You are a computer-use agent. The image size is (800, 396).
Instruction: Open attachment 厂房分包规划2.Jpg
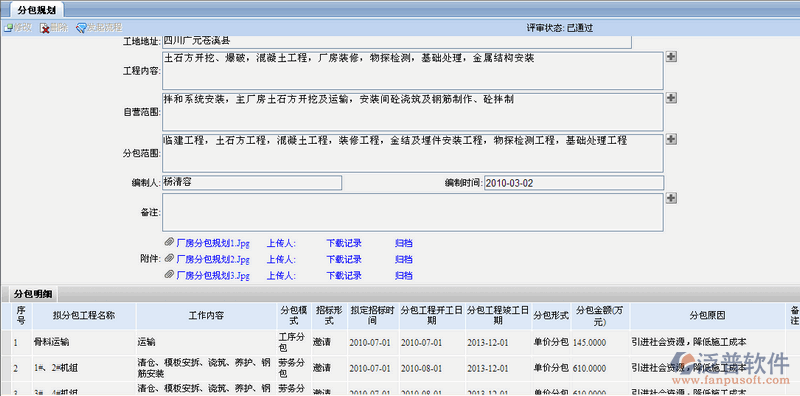(213, 260)
